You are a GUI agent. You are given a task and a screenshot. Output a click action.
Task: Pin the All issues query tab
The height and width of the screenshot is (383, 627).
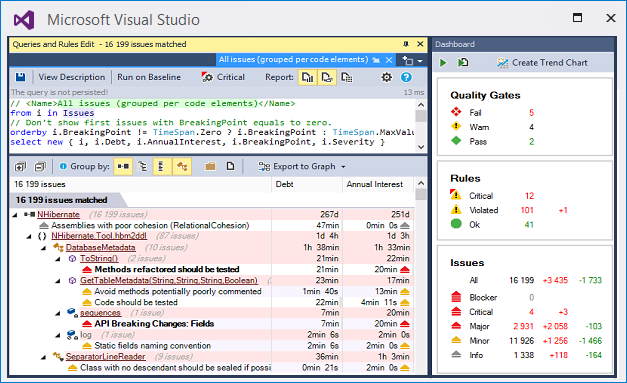(376, 60)
